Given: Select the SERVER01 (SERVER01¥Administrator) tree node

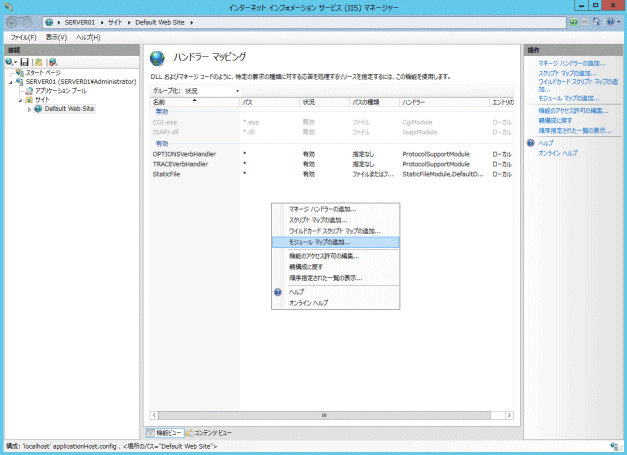Looking at the screenshot, I should tap(81, 82).
